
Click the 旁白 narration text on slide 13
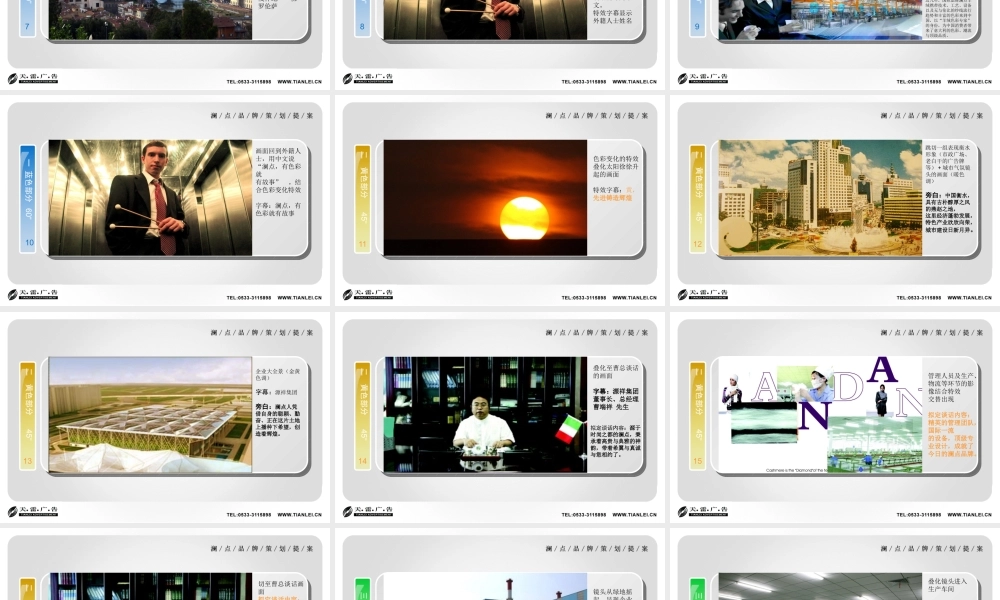[x=278, y=420]
